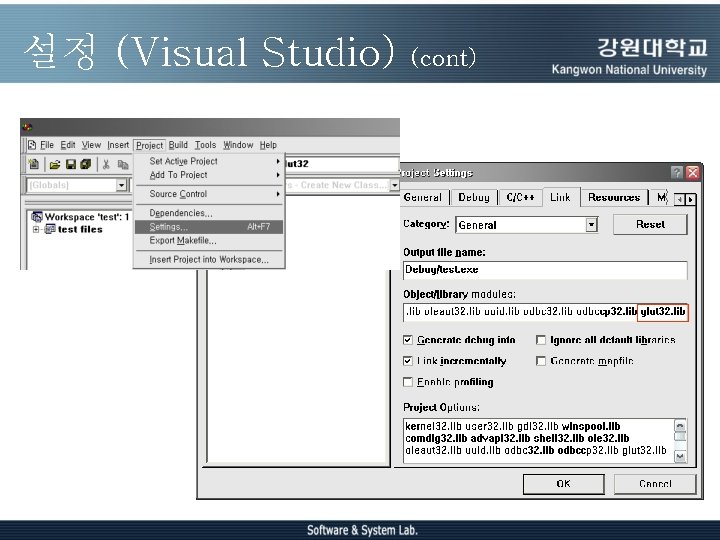Screen dimensions: 720x540
Task: Select Settings... menu item
Action: point(209,227)
